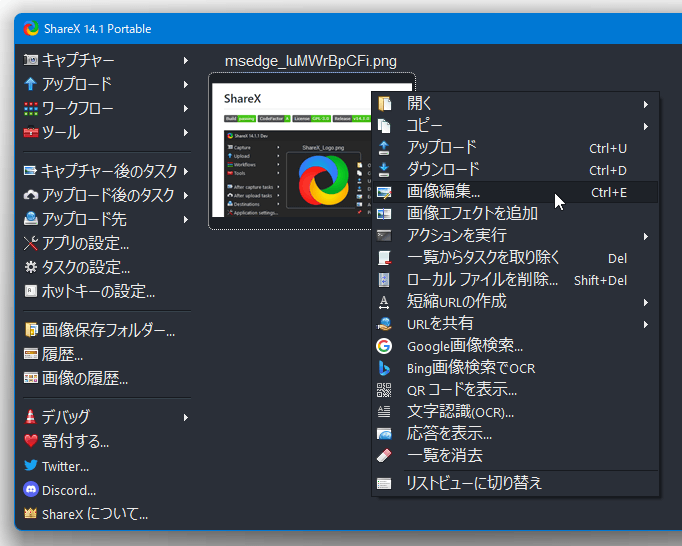Click the Twitter bird icon
Screen dimensions: 682x546
click(31, 466)
